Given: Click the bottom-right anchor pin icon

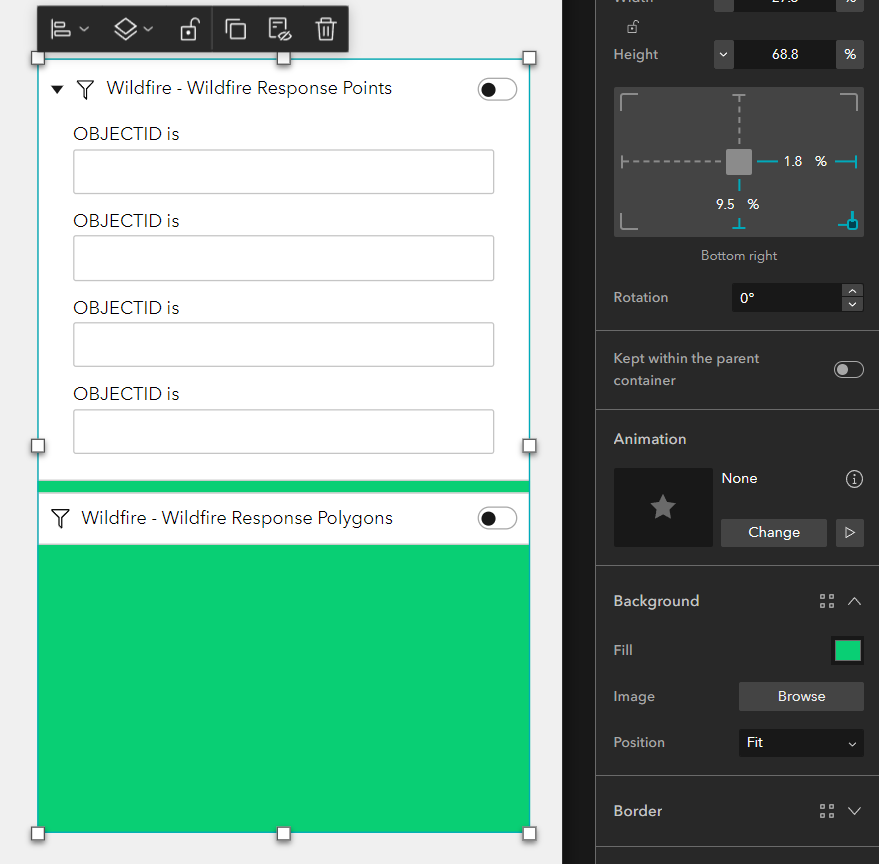Looking at the screenshot, I should coord(849,221).
